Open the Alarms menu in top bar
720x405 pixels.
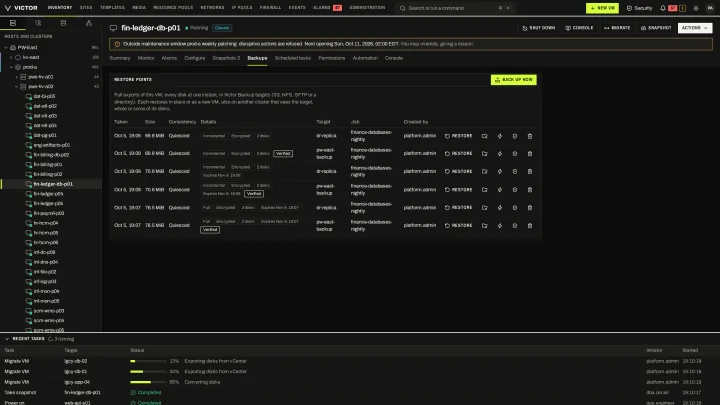[327, 8]
